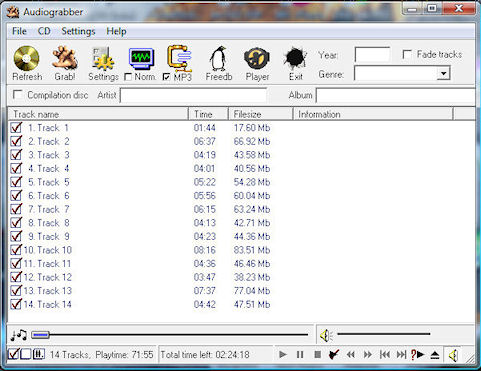This screenshot has height=371, width=481.
Task: Click the time value 08:16
Action: pyautogui.click(x=205, y=250)
